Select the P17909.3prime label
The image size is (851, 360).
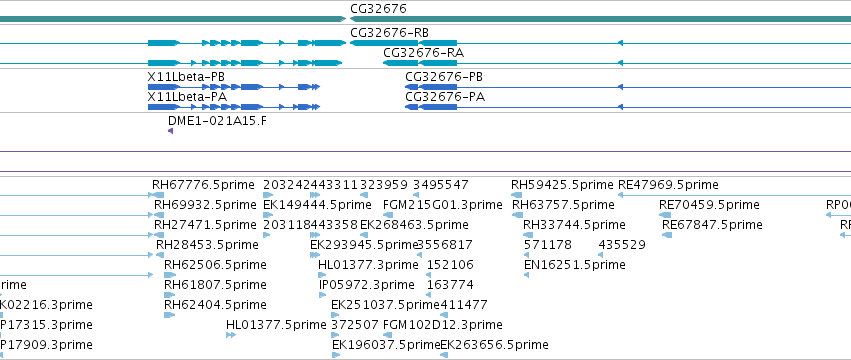point(46,345)
